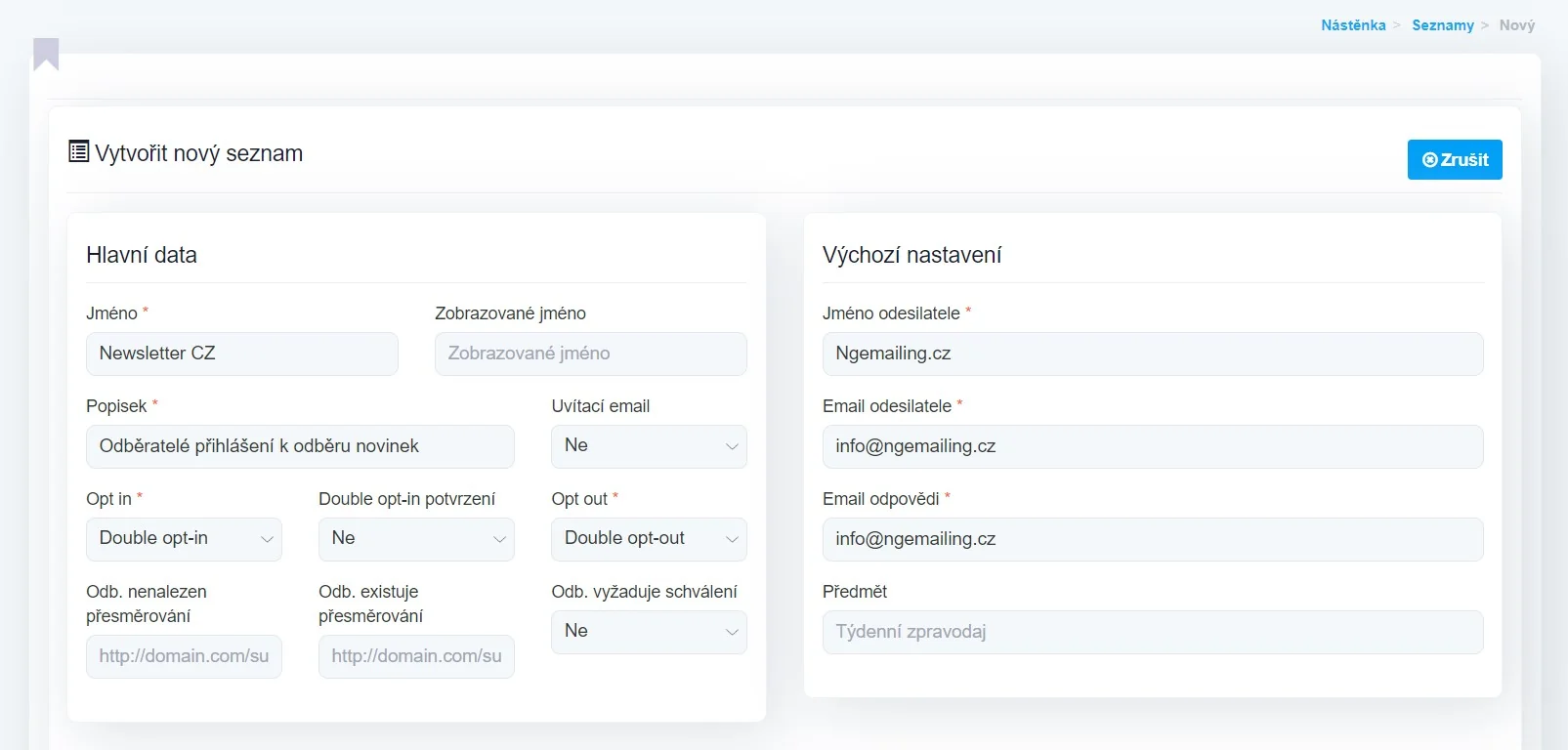Click the Email odesilatele field
Image resolution: width=1568 pixels, height=750 pixels.
pyautogui.click(x=1153, y=446)
